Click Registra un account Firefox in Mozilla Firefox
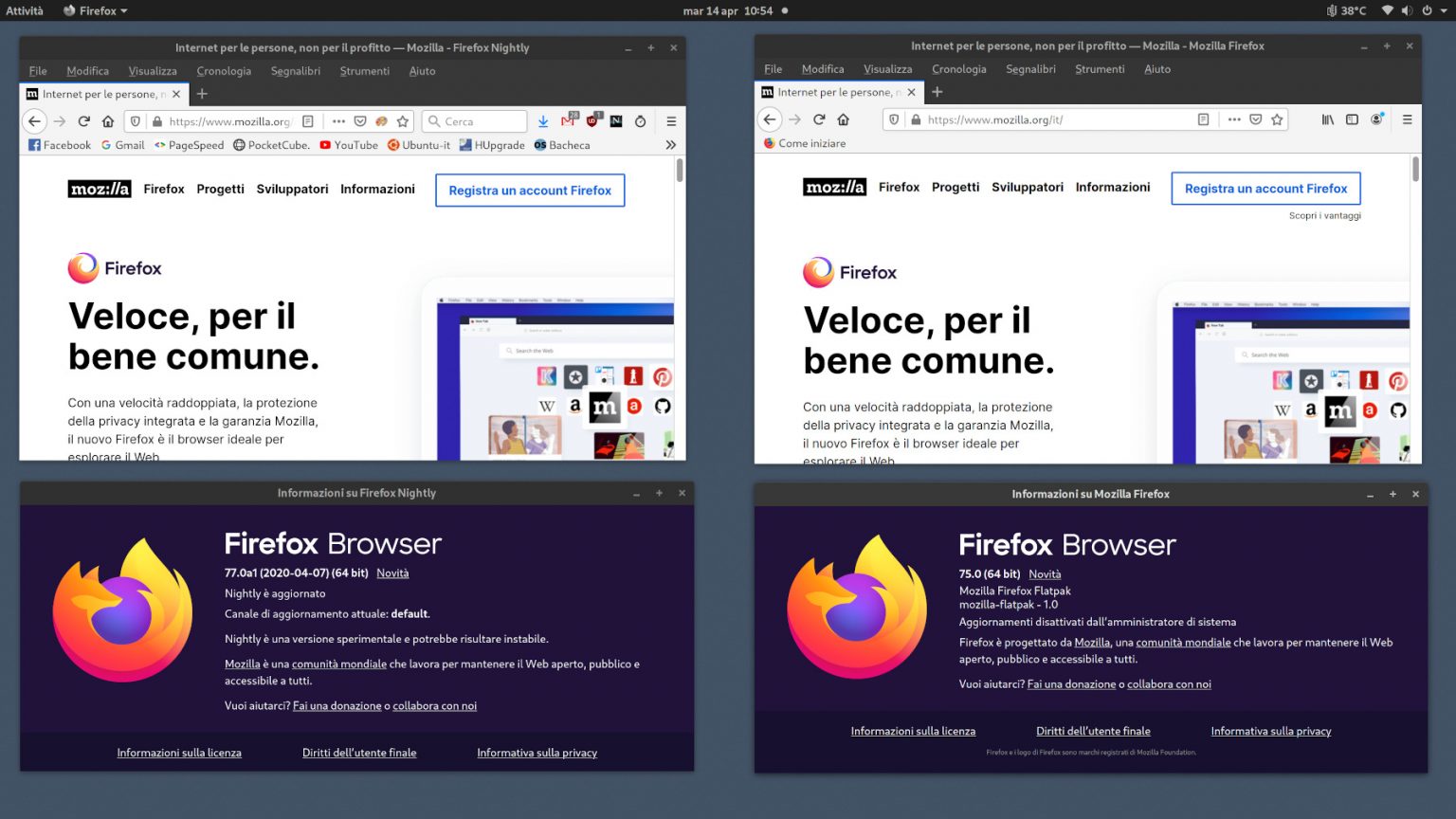This screenshot has height=819, width=1456. pos(1265,189)
